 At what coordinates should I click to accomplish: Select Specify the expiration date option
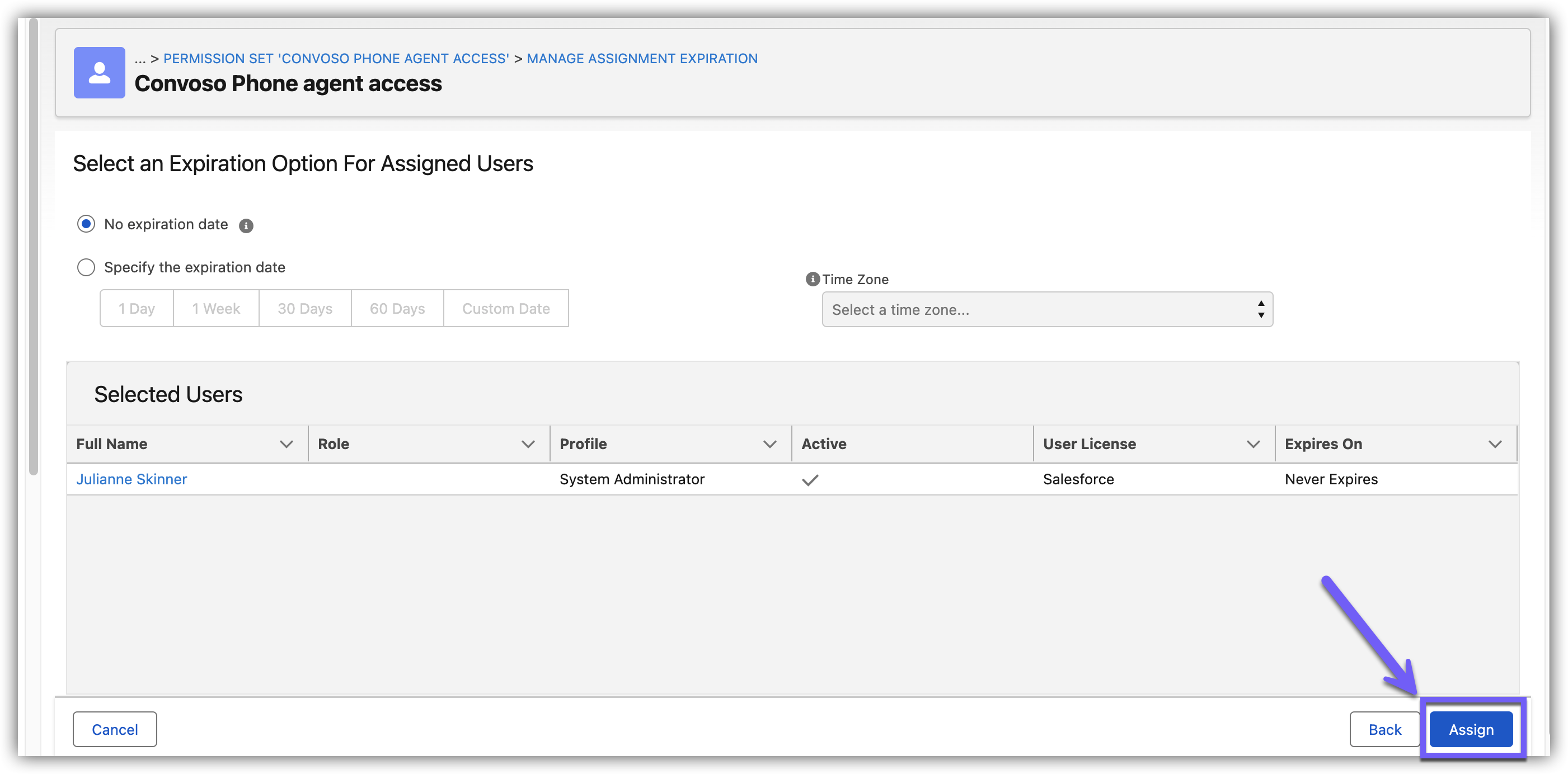point(86,267)
